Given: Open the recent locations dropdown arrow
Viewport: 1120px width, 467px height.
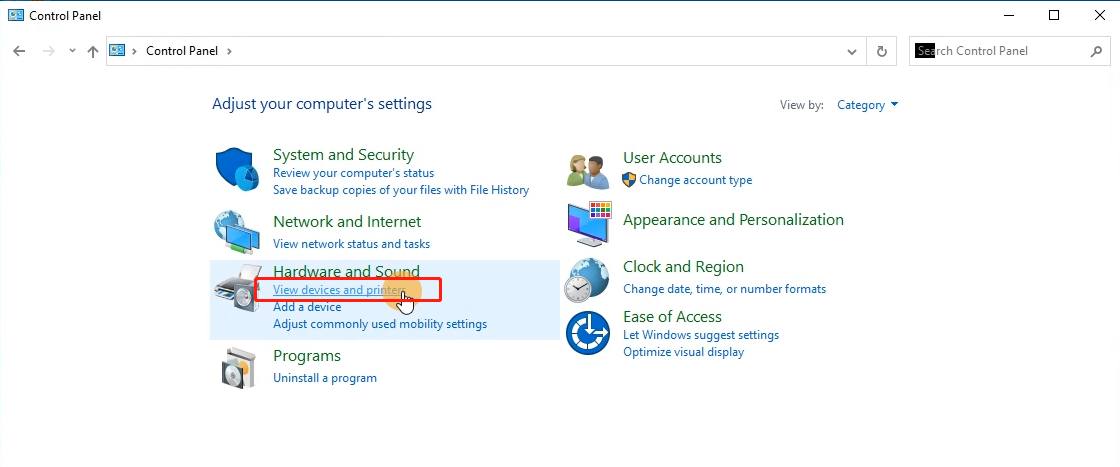Looking at the screenshot, I should pyautogui.click(x=72, y=51).
